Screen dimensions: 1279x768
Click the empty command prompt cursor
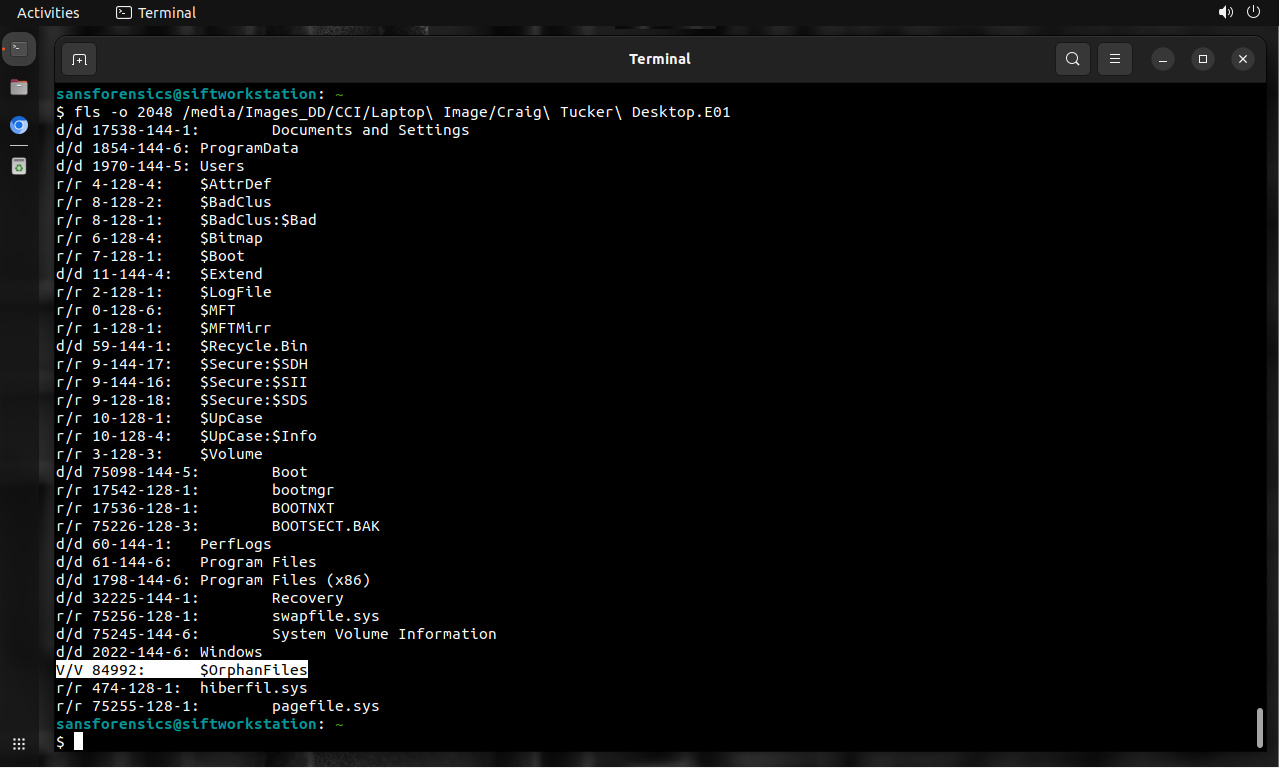tap(78, 742)
